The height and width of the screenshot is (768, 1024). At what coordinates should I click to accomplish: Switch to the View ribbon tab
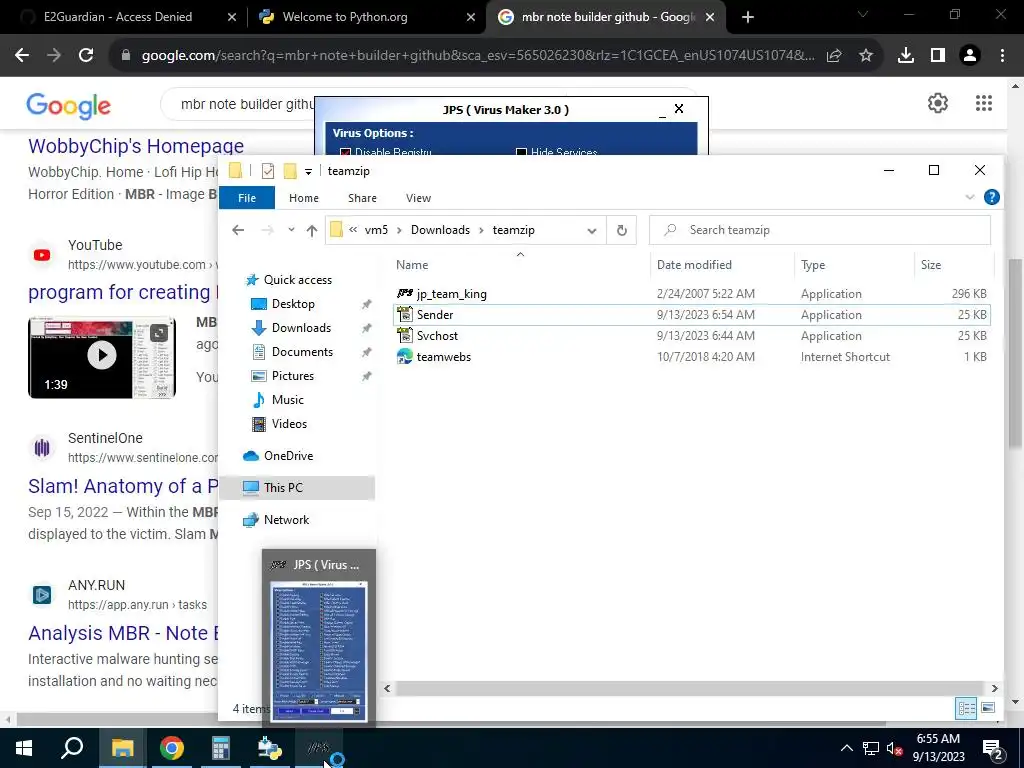(418, 198)
